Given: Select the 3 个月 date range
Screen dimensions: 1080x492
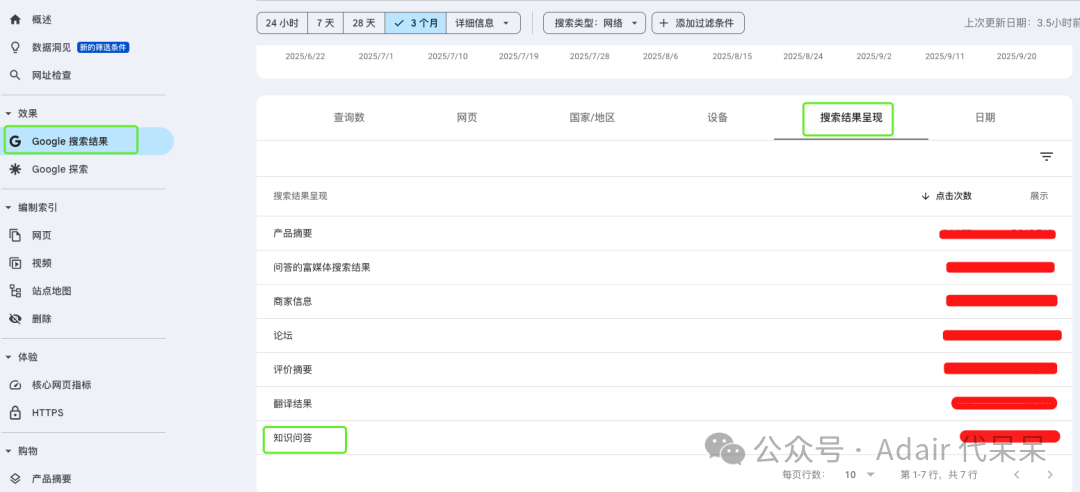Looking at the screenshot, I should click(415, 23).
